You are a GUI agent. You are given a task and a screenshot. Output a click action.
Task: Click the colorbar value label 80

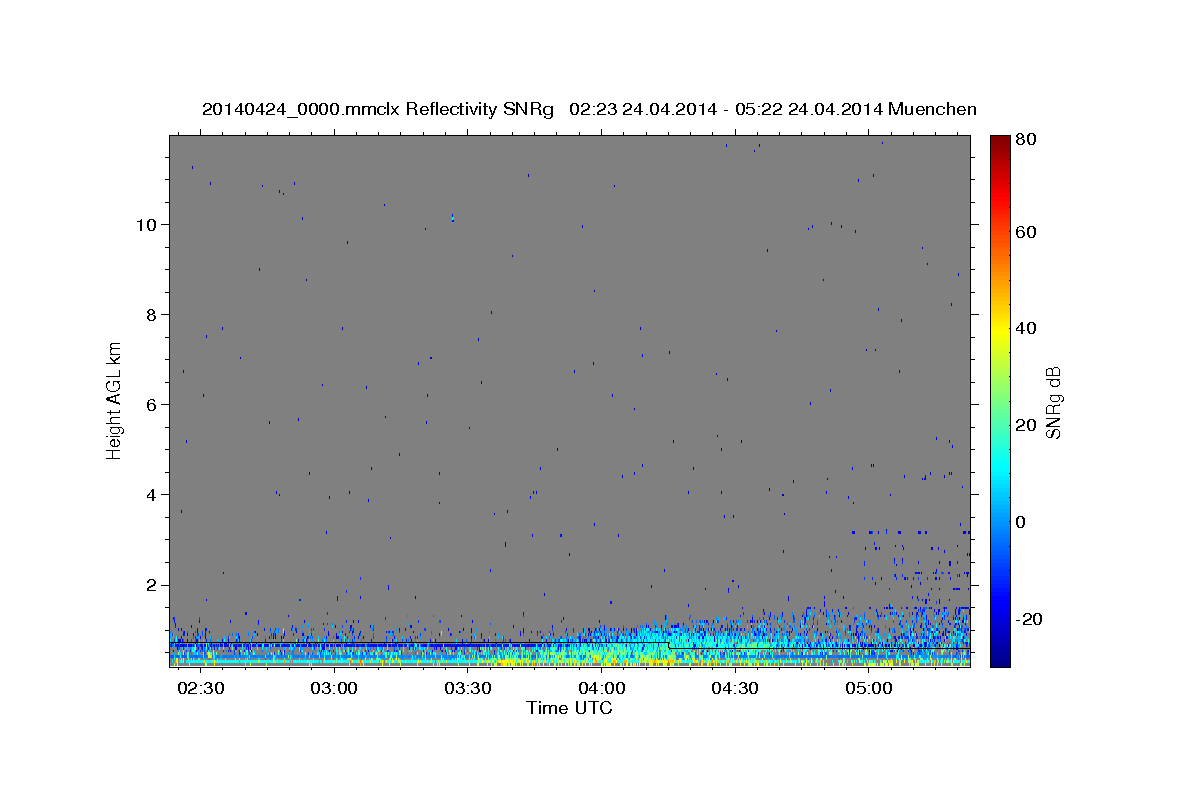[1025, 139]
